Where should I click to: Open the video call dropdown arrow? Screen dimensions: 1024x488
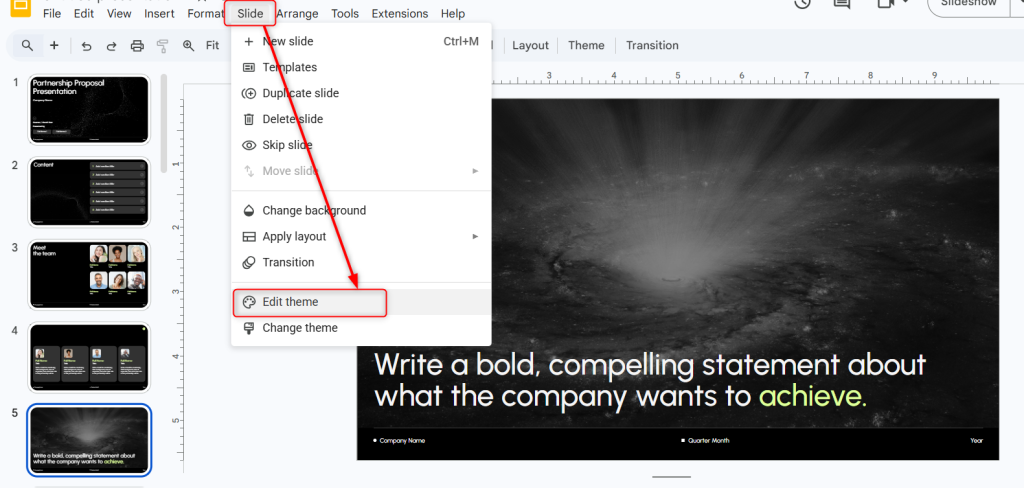point(905,3)
